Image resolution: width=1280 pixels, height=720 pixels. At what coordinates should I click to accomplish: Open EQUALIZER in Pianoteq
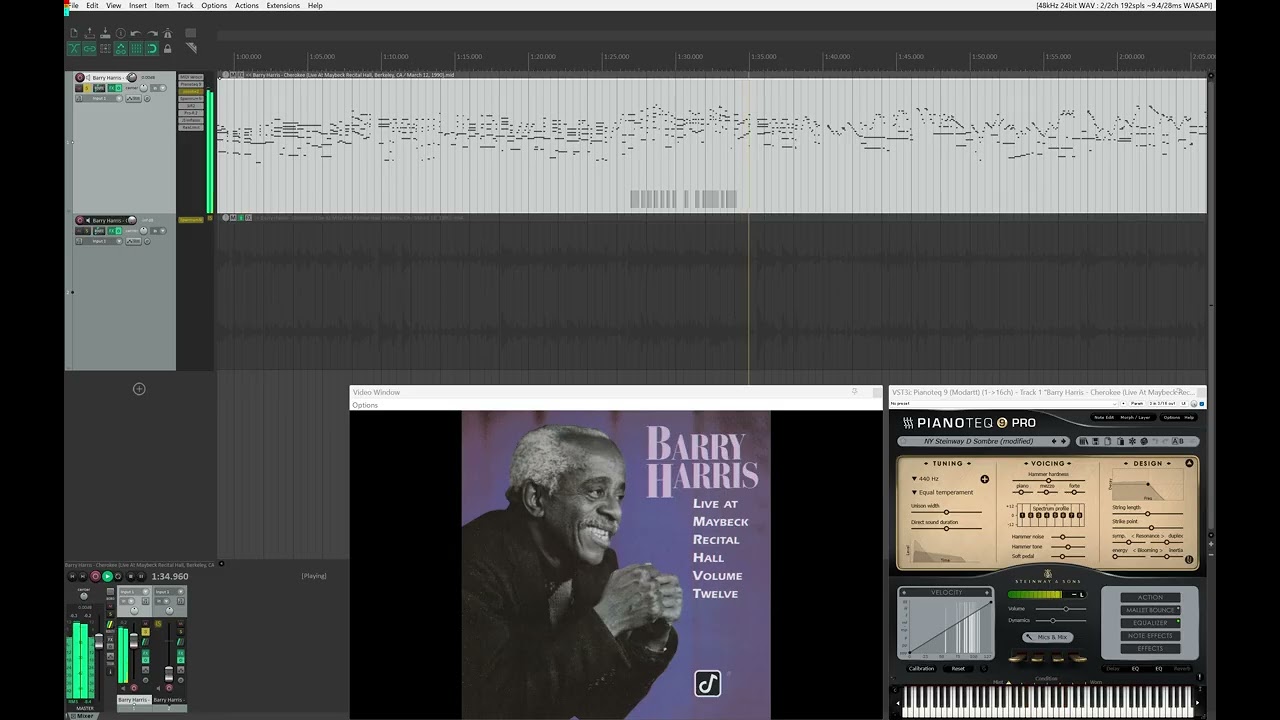click(1150, 623)
